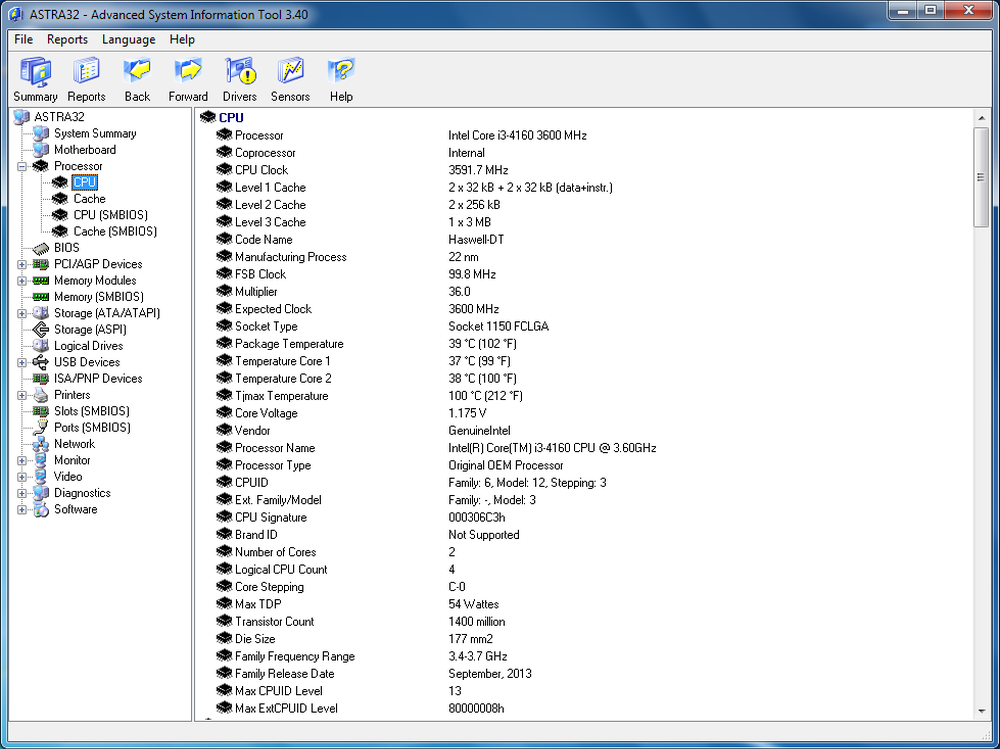Click the scroll-up arrow of details pane
This screenshot has height=749, width=1000.
pos(981,118)
